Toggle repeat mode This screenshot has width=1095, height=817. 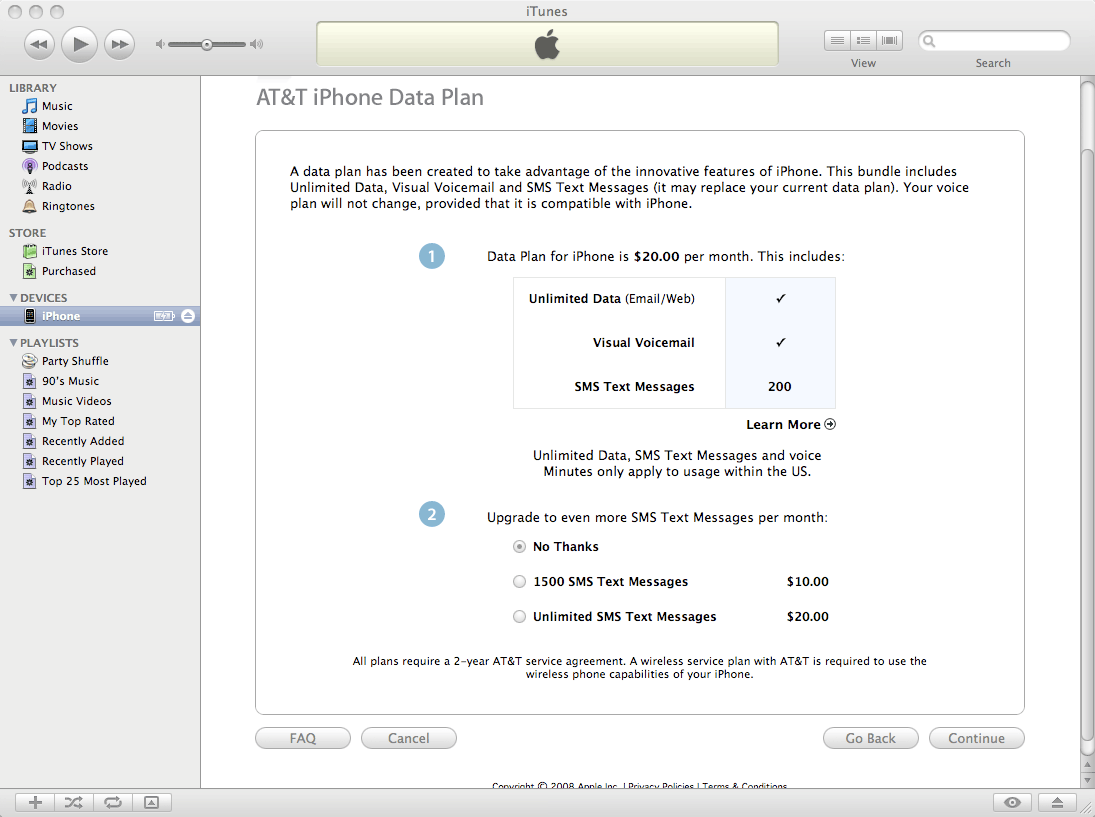112,803
